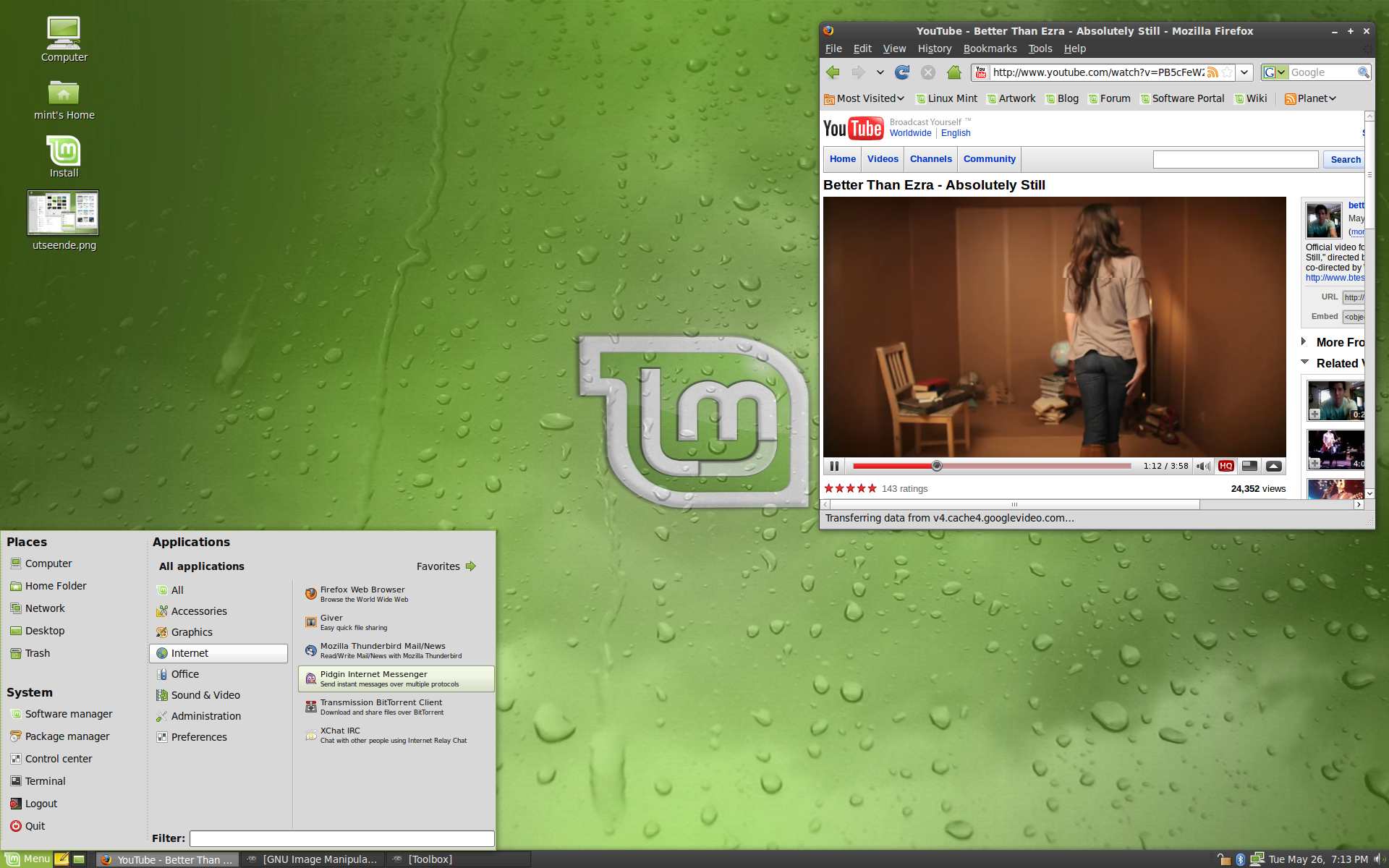Expand Most Visited bookmarks folder
Image resolution: width=1389 pixels, height=868 pixels.
click(x=865, y=98)
